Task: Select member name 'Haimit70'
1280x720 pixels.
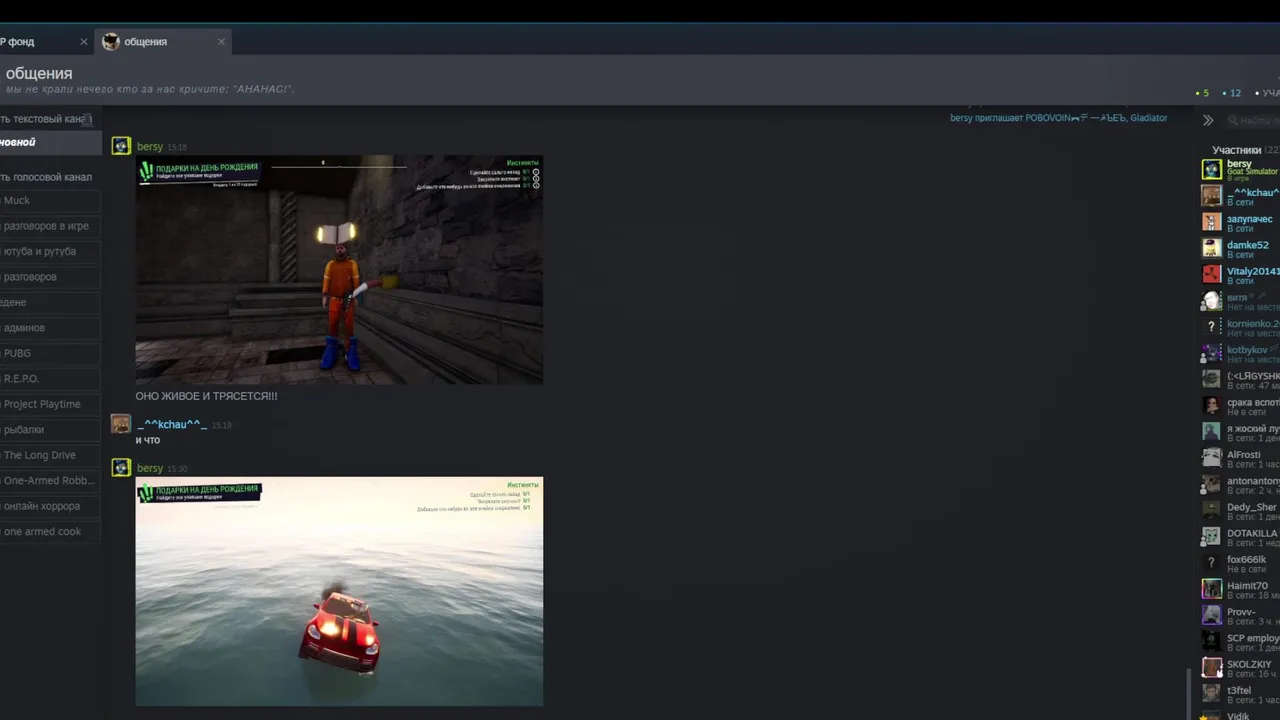Action: coord(1247,586)
